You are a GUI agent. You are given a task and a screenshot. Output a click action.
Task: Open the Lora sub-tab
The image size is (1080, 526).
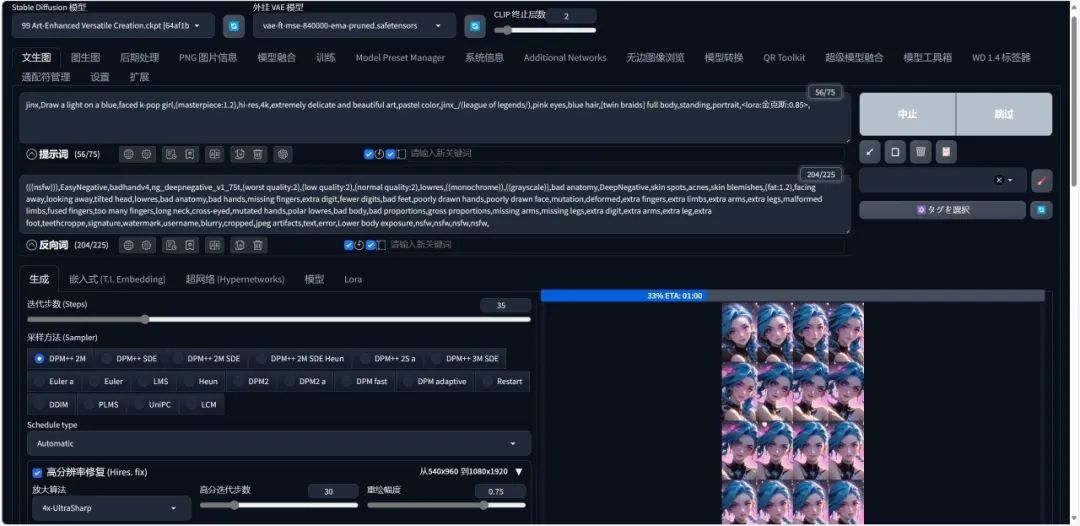point(353,280)
